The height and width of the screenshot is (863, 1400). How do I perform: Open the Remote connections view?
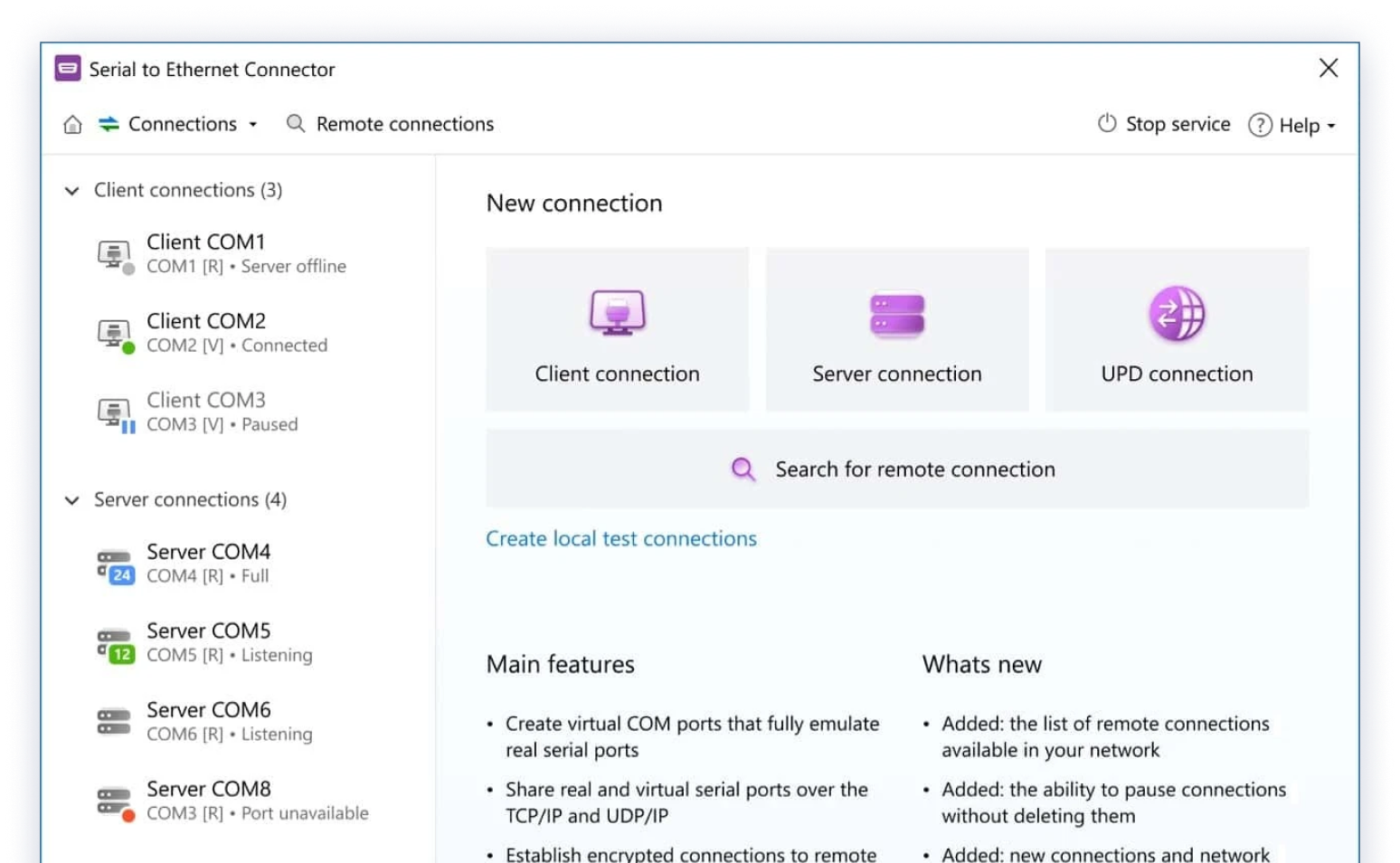tap(404, 124)
